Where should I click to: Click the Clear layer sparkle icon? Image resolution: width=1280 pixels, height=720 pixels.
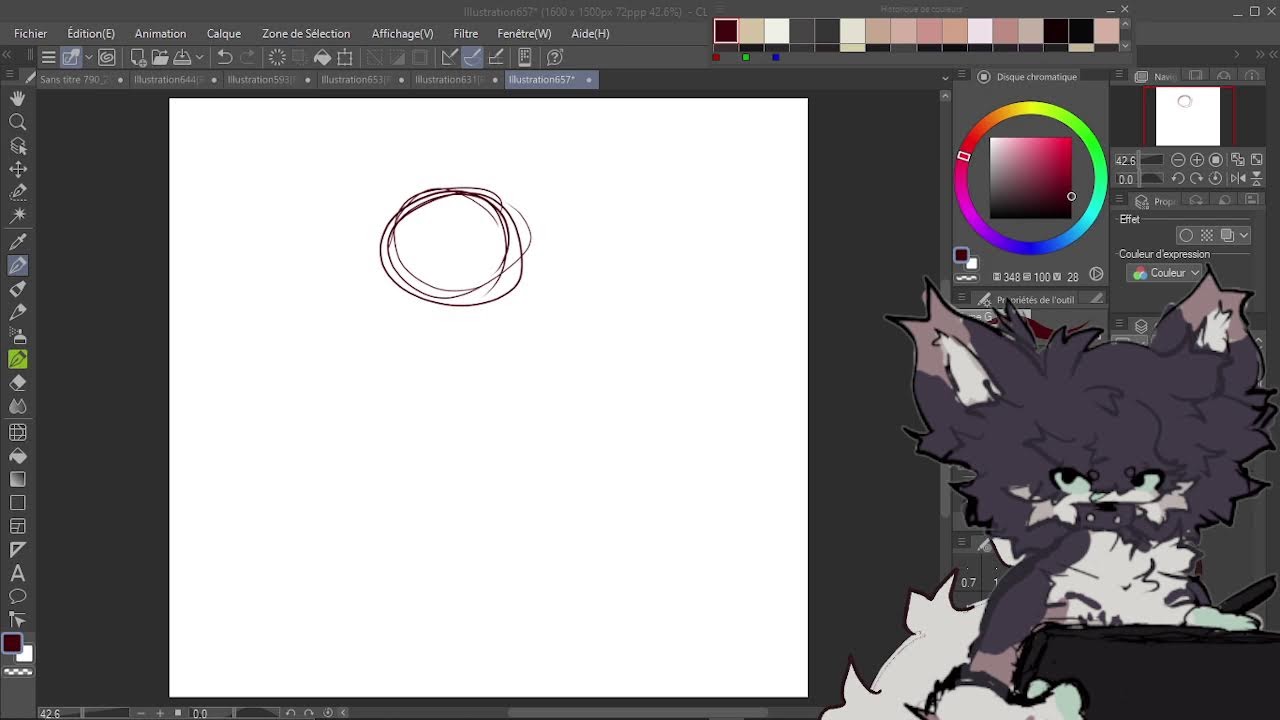tap(278, 57)
